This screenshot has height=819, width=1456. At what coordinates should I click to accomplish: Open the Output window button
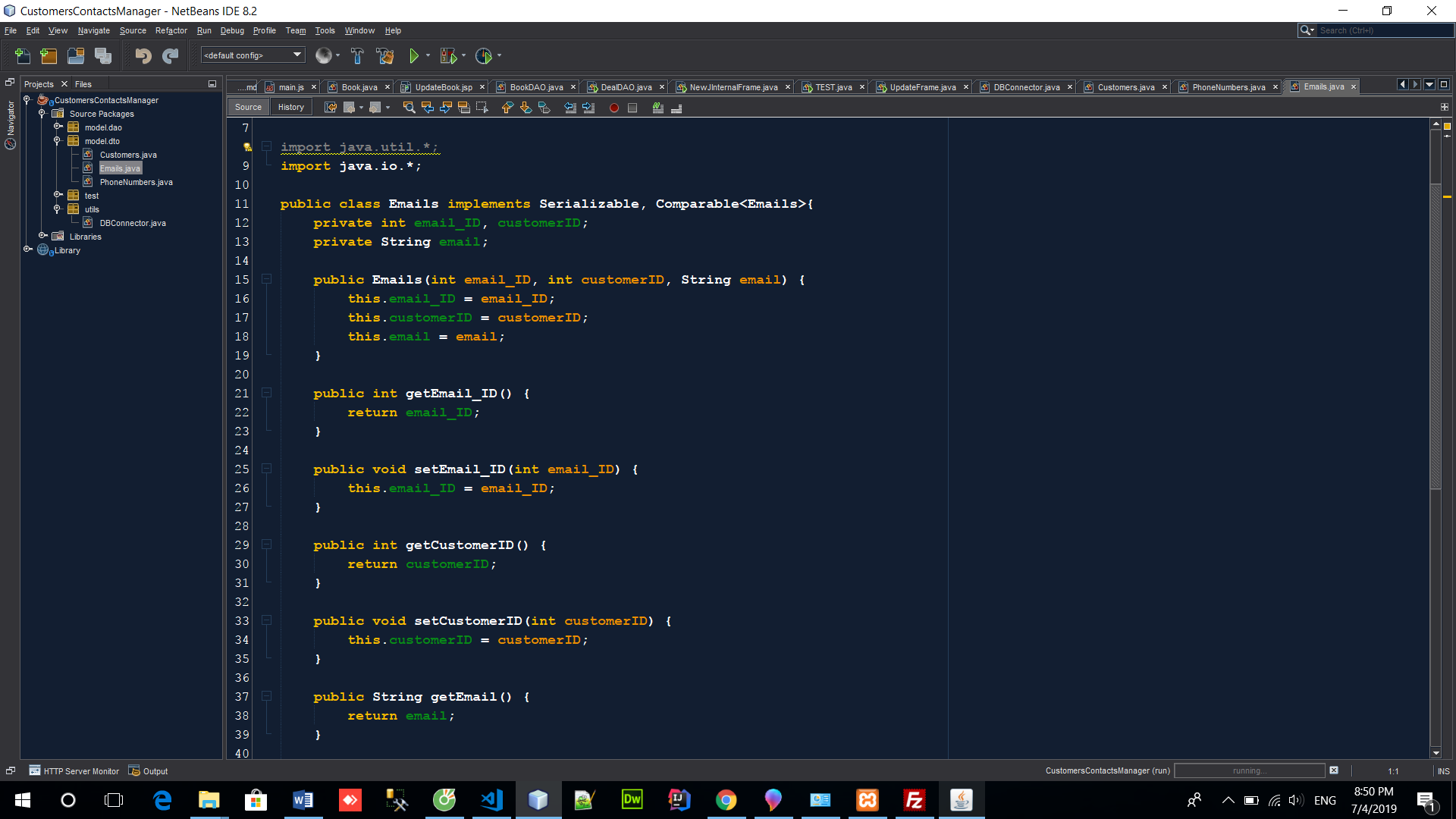tap(149, 770)
